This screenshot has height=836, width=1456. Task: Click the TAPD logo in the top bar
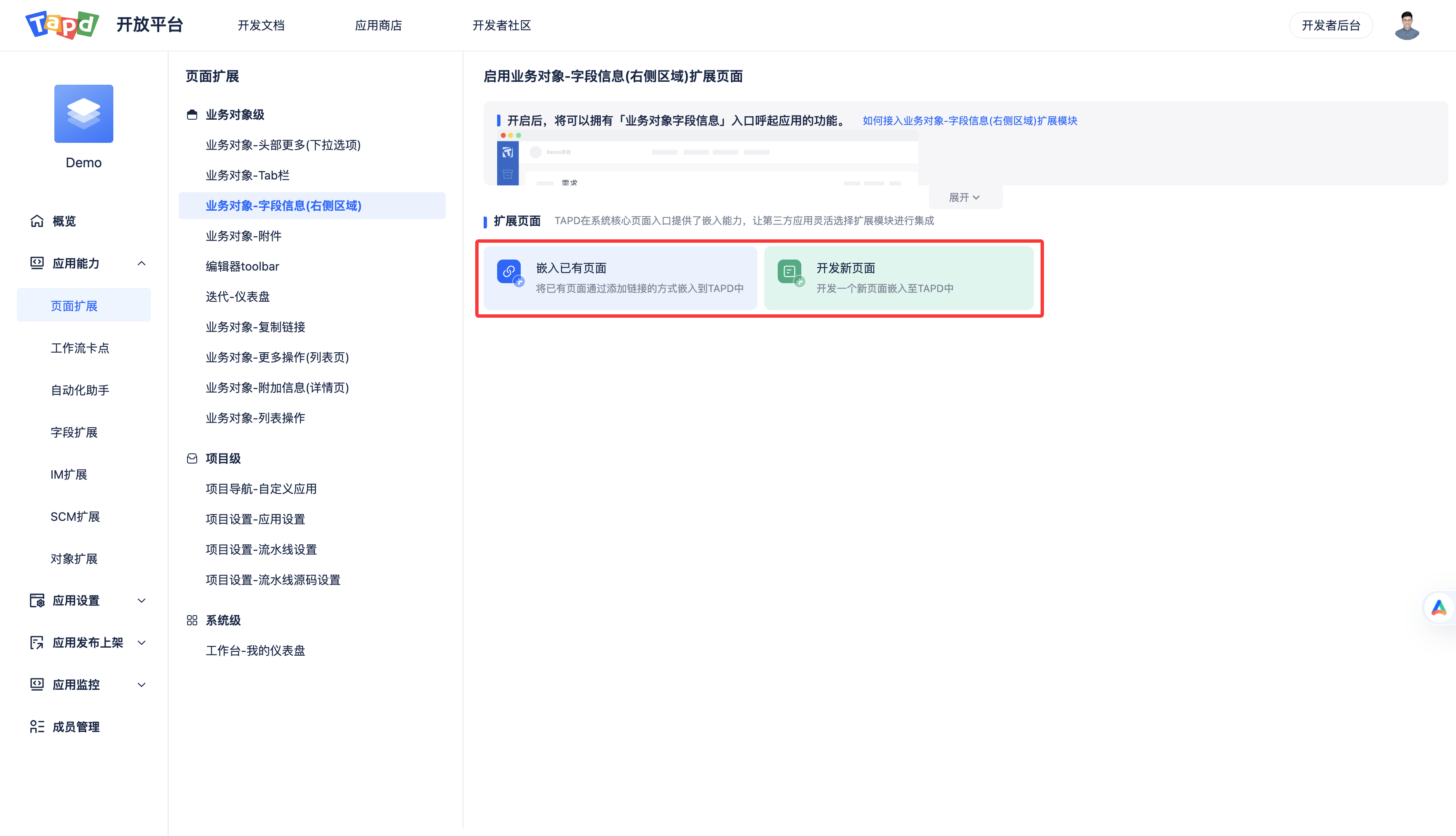pos(62,25)
